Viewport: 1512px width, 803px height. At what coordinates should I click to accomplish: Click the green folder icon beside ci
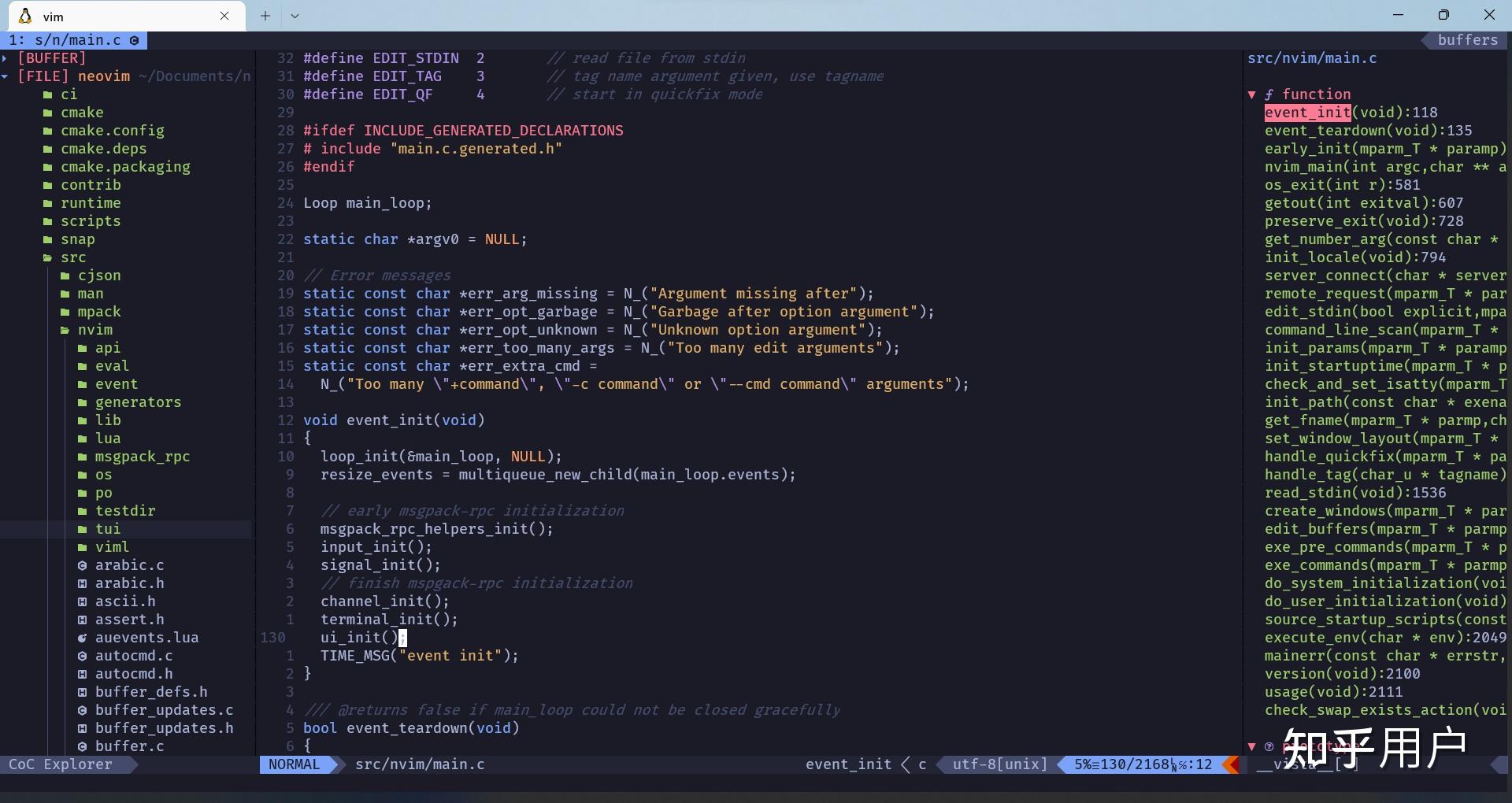click(48, 94)
